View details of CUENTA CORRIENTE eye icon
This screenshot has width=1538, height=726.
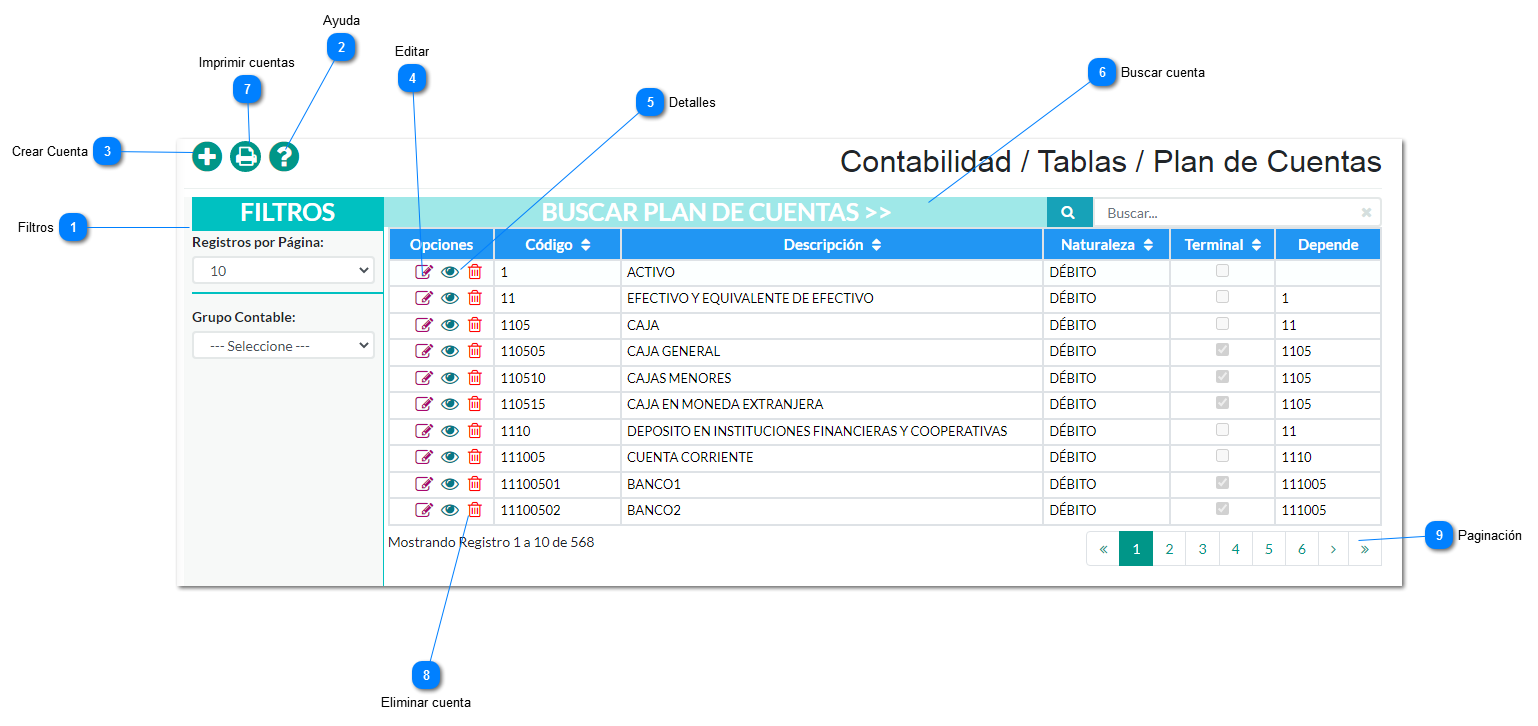click(x=450, y=457)
